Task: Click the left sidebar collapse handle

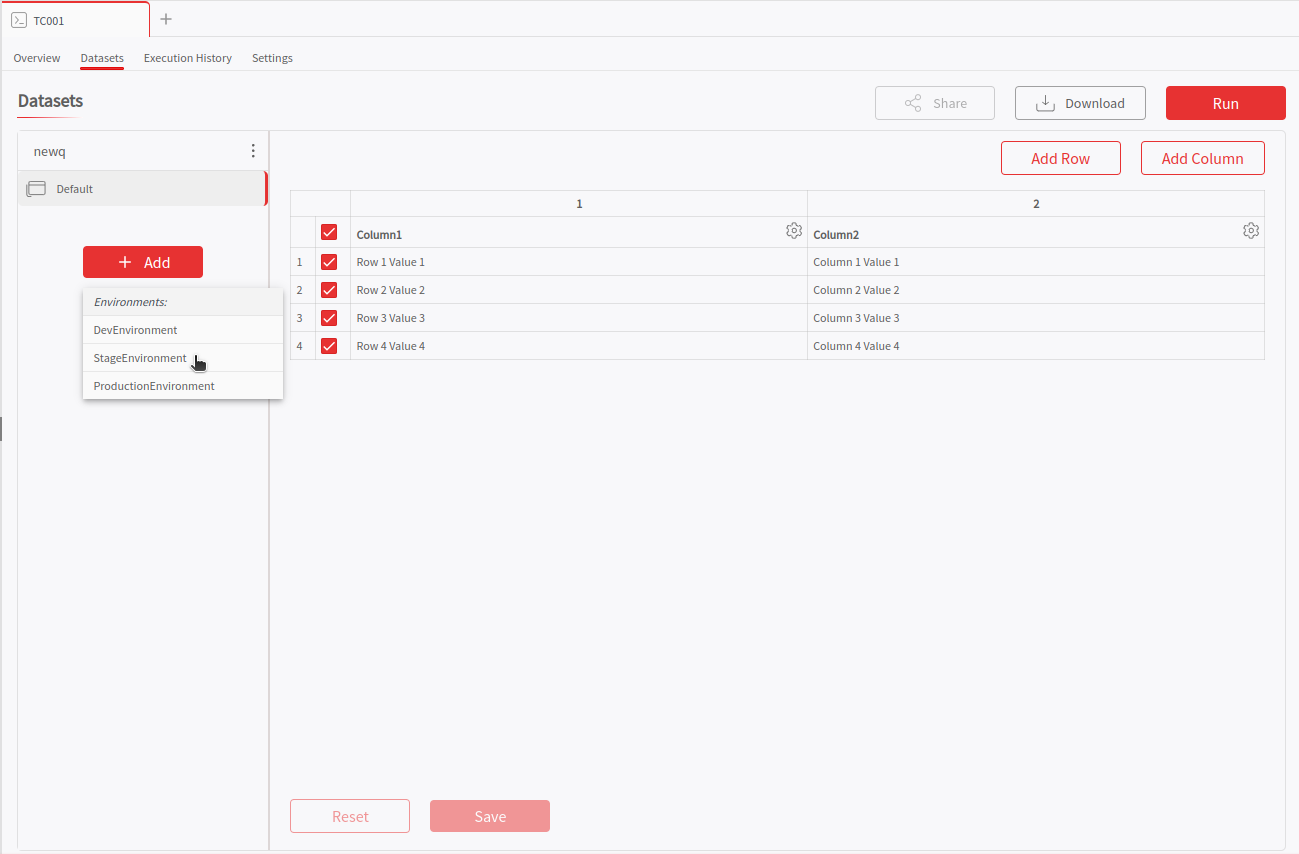Action: (2, 429)
